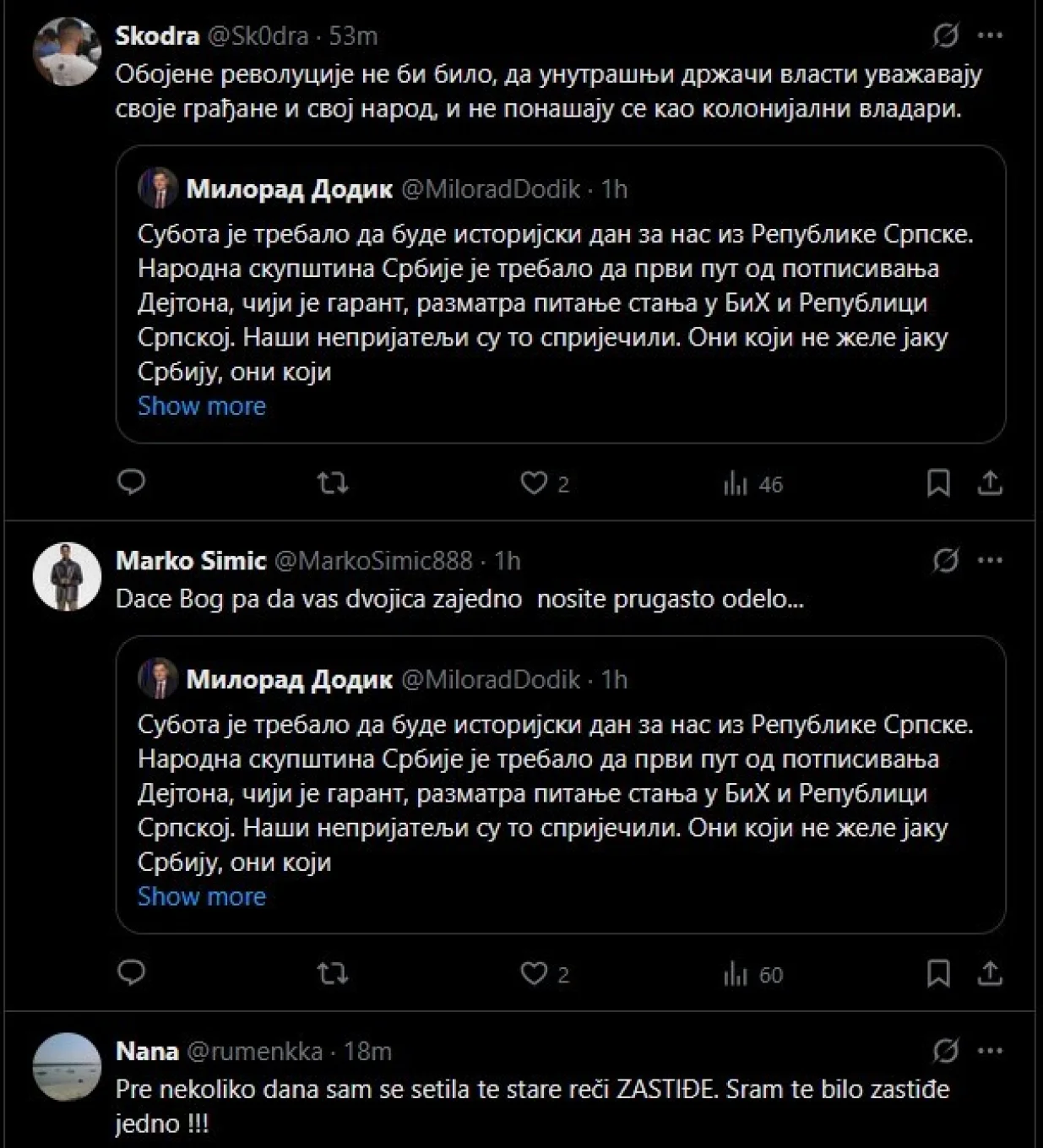Open more options menu on Skodra's post
Viewport: 1043px width, 1148px height.
(x=990, y=36)
